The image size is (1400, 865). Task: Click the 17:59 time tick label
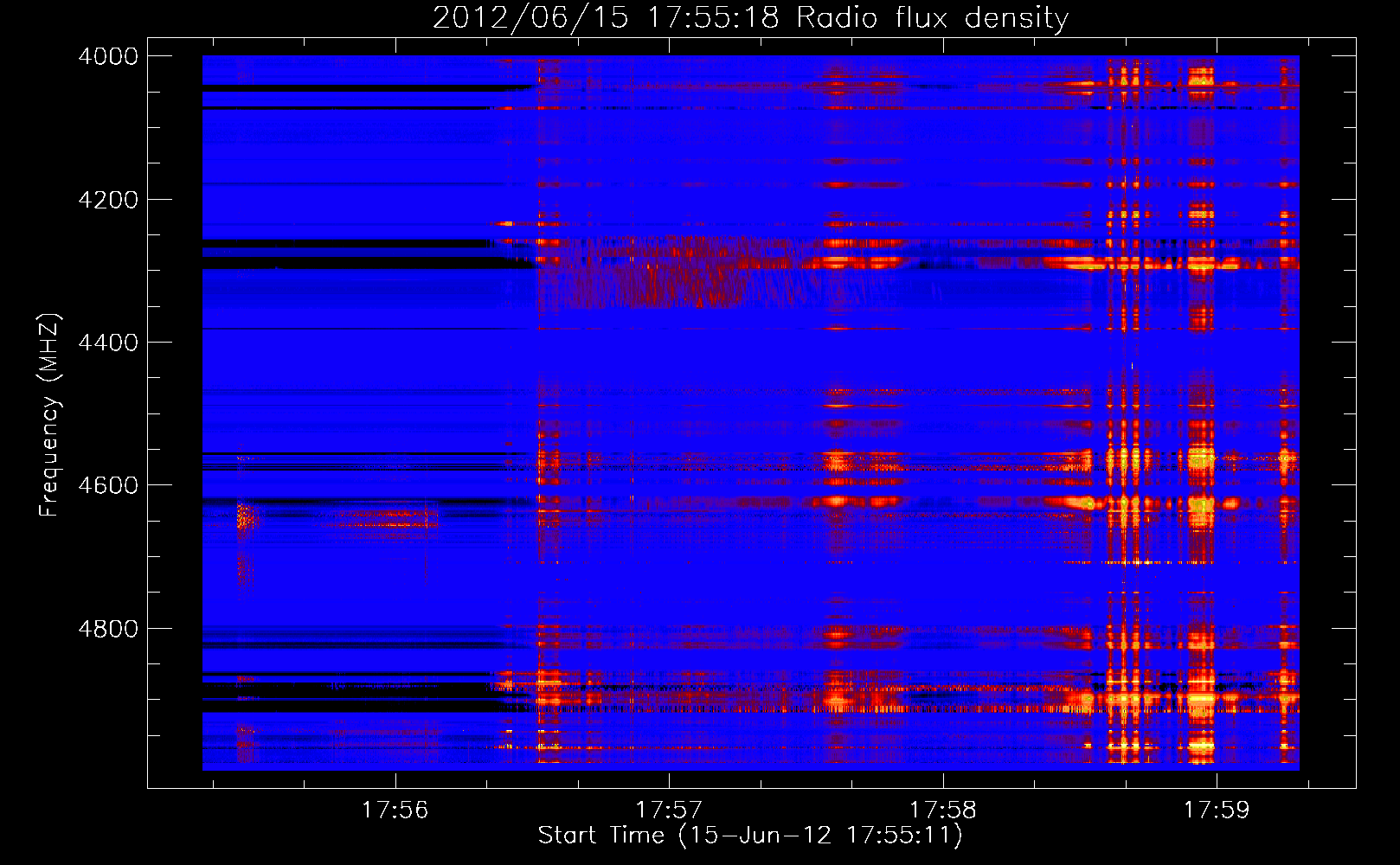pyautogui.click(x=1217, y=810)
